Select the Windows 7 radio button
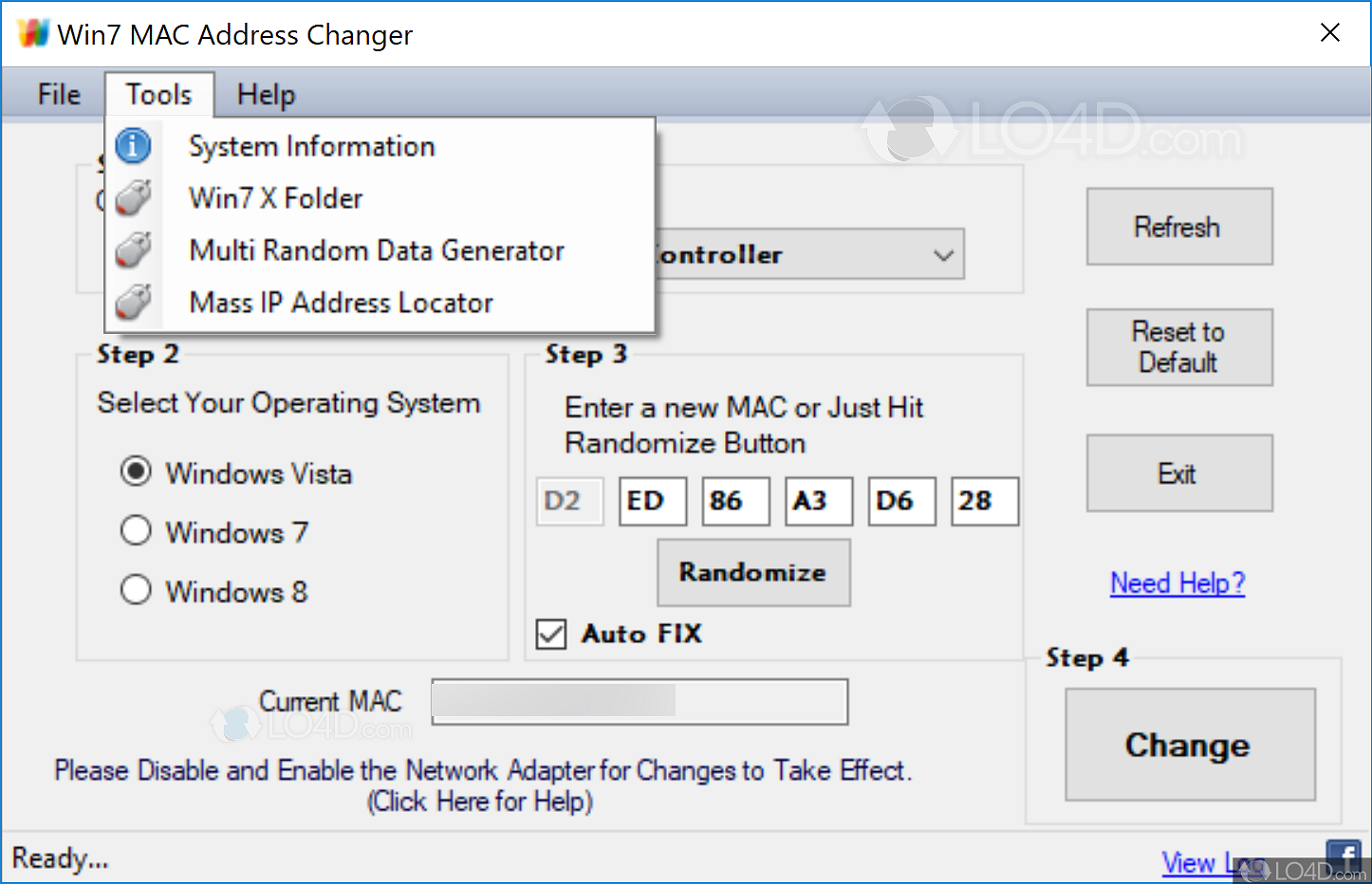 [x=136, y=530]
